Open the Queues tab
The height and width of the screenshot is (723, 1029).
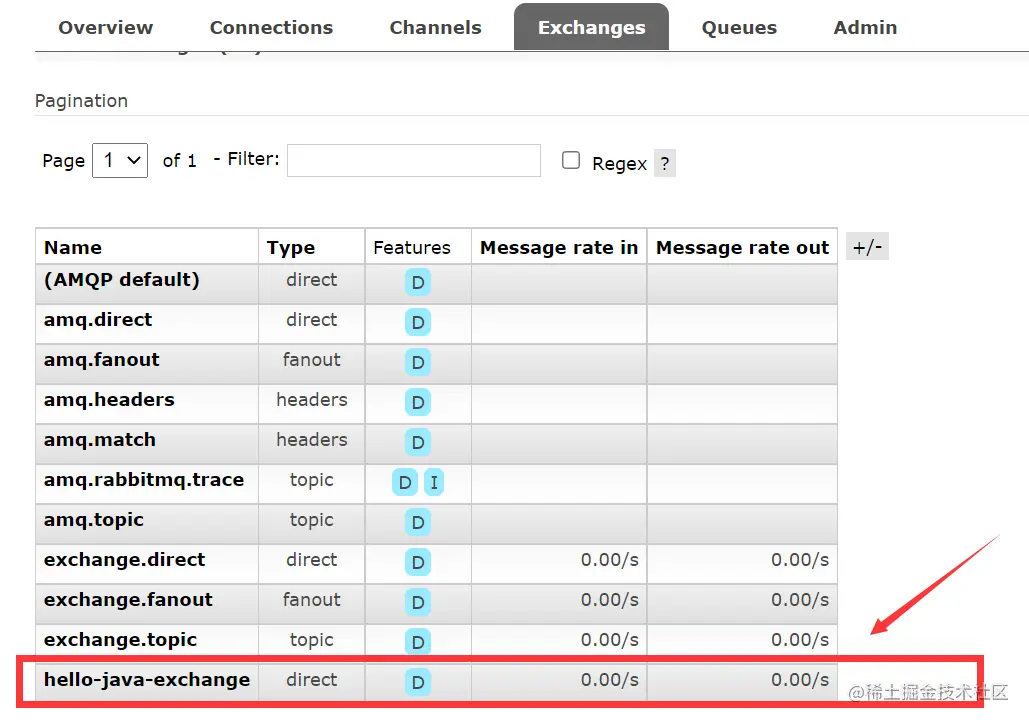pos(739,28)
